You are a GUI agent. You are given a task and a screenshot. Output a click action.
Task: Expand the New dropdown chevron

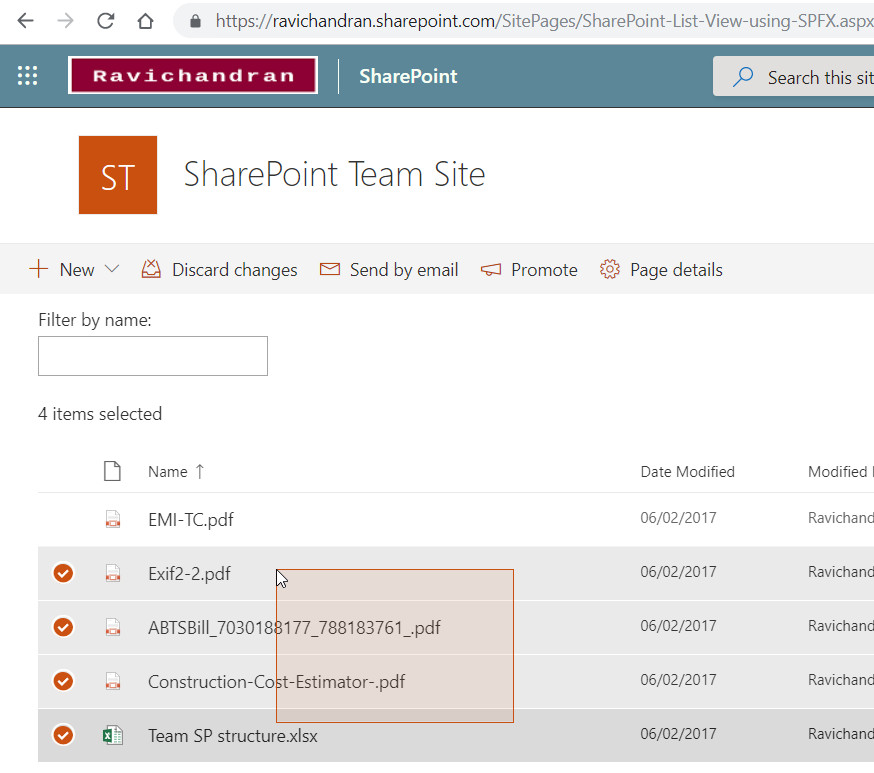point(112,269)
